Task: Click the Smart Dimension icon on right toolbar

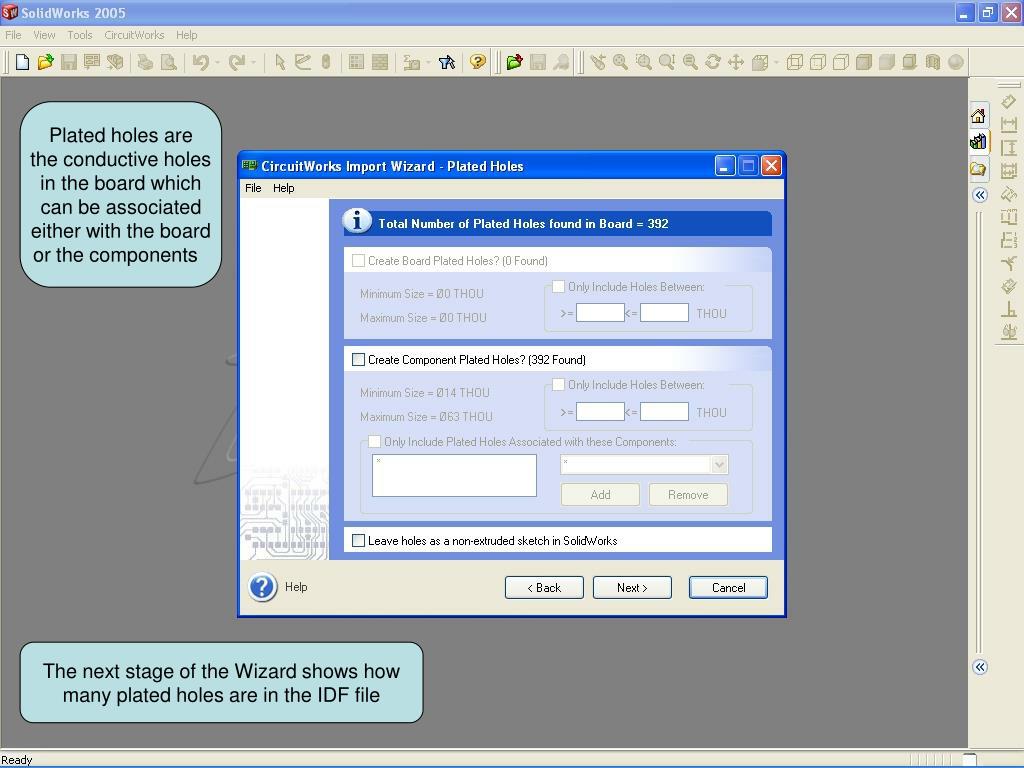Action: click(x=1009, y=103)
